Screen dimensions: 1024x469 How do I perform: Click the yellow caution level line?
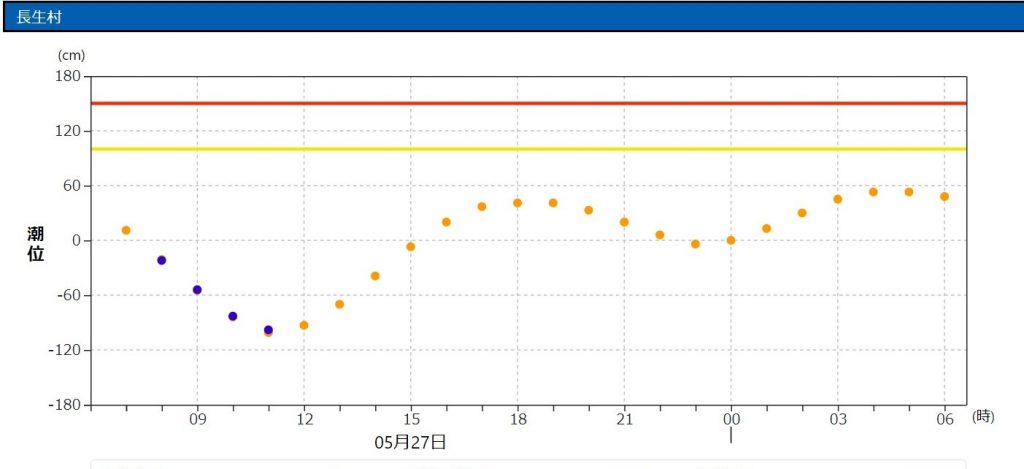(x=528, y=149)
